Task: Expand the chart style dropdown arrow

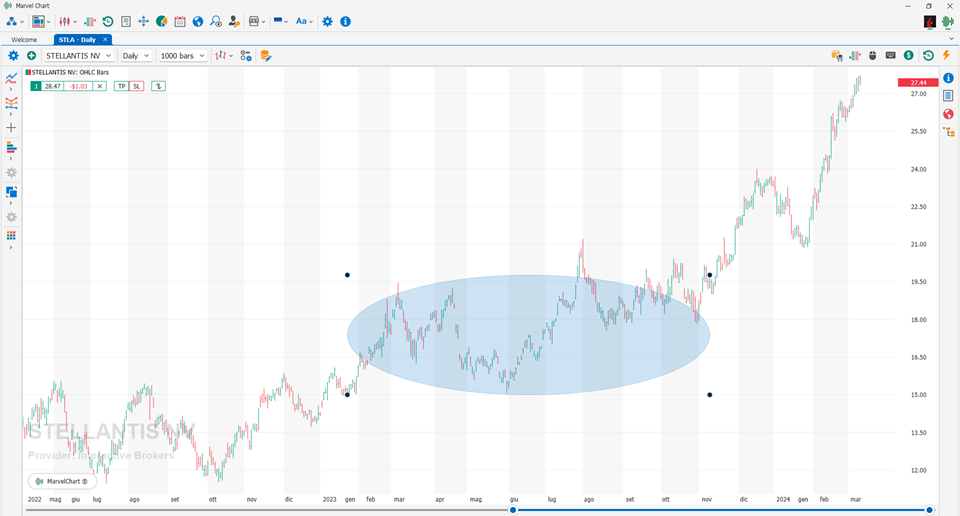Action: (231, 56)
